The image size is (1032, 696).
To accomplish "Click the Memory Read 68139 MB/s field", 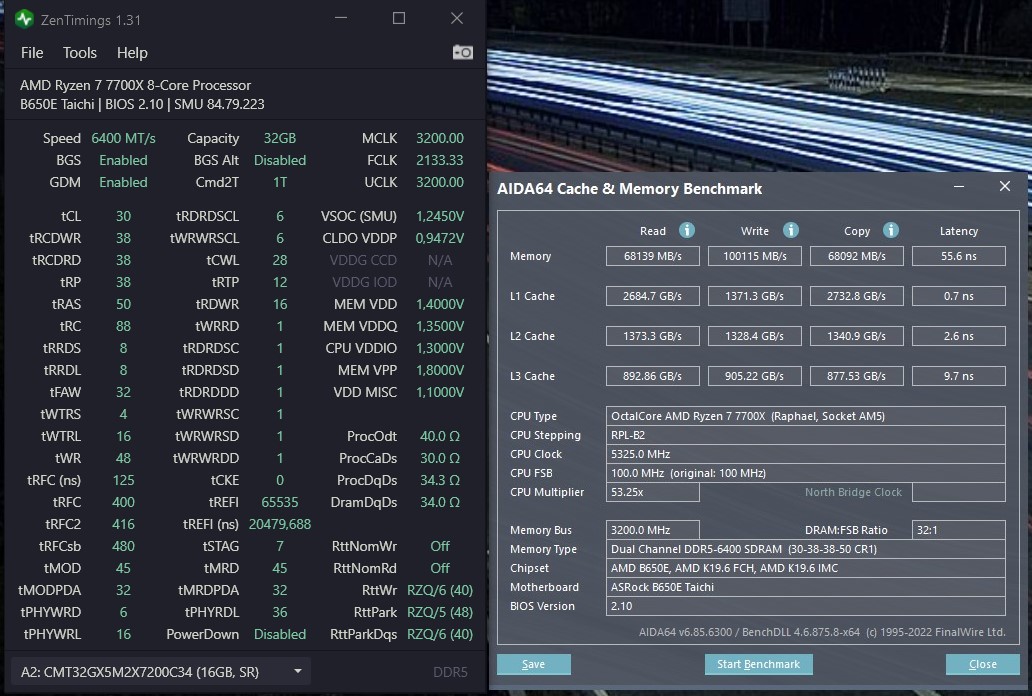I will [x=652, y=256].
